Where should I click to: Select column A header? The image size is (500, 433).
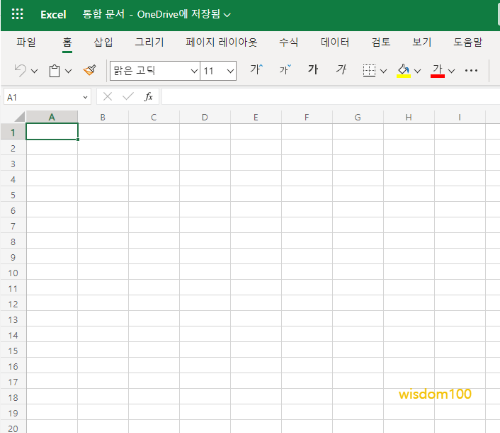pos(52,117)
